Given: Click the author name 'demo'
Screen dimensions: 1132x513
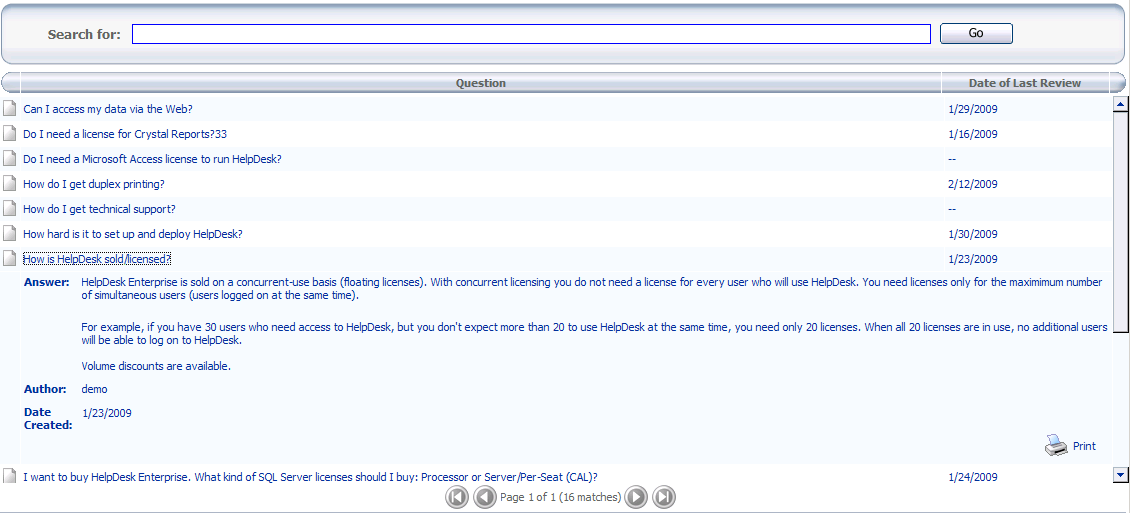Looking at the screenshot, I should coord(95,390).
